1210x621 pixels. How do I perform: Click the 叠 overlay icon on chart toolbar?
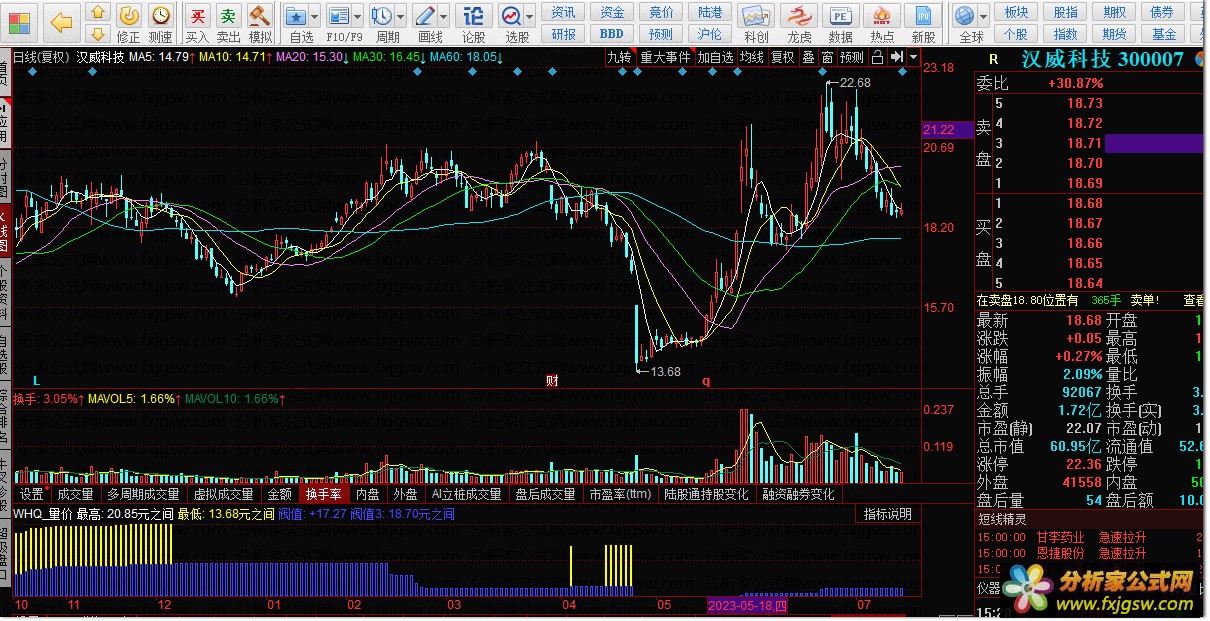coord(808,57)
